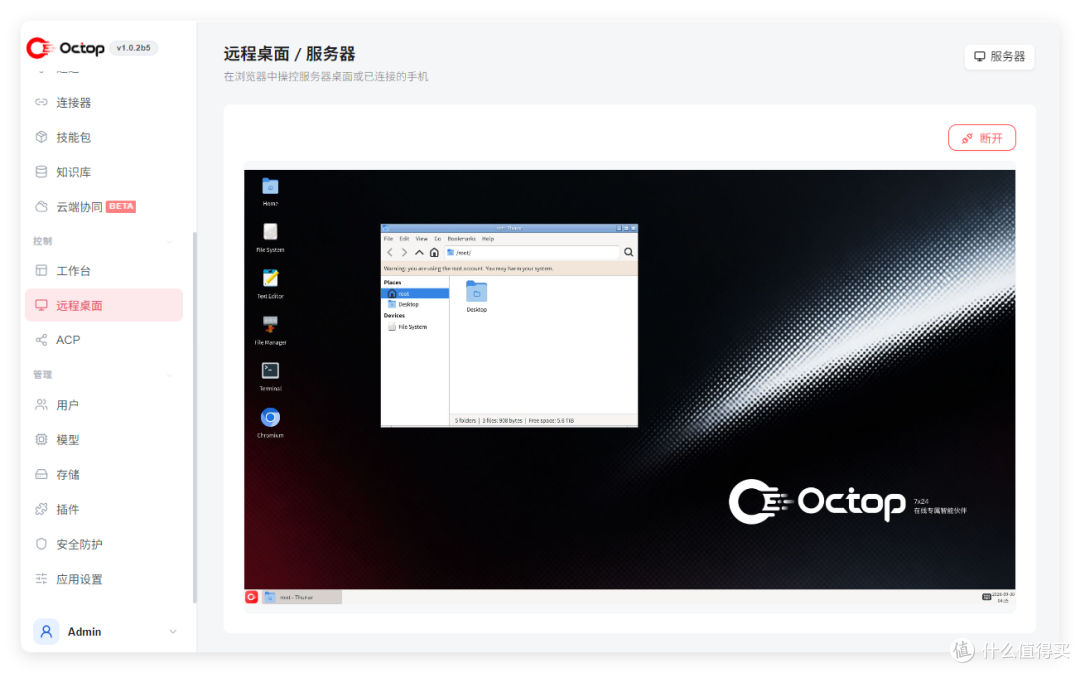
Task: Open the ACP sidebar item
Action: click(x=103, y=340)
